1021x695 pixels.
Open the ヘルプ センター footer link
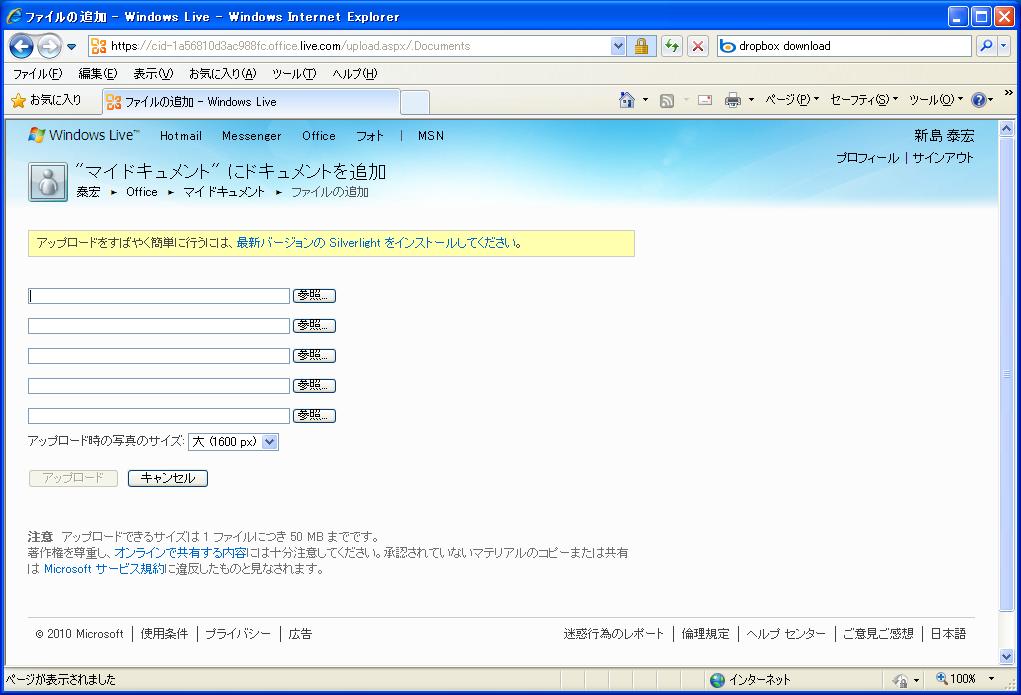pyautogui.click(x=786, y=634)
